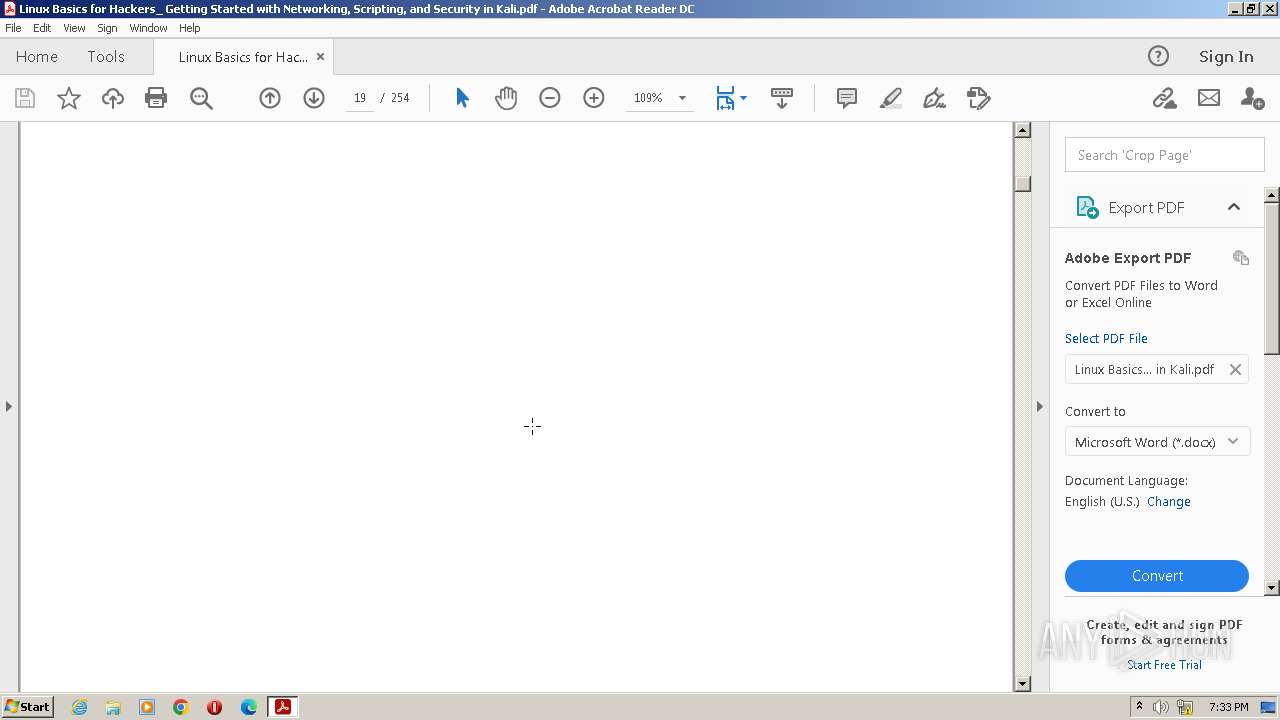Click the Search 'Crop Page' field
The height and width of the screenshot is (720, 1280).
tap(1164, 155)
